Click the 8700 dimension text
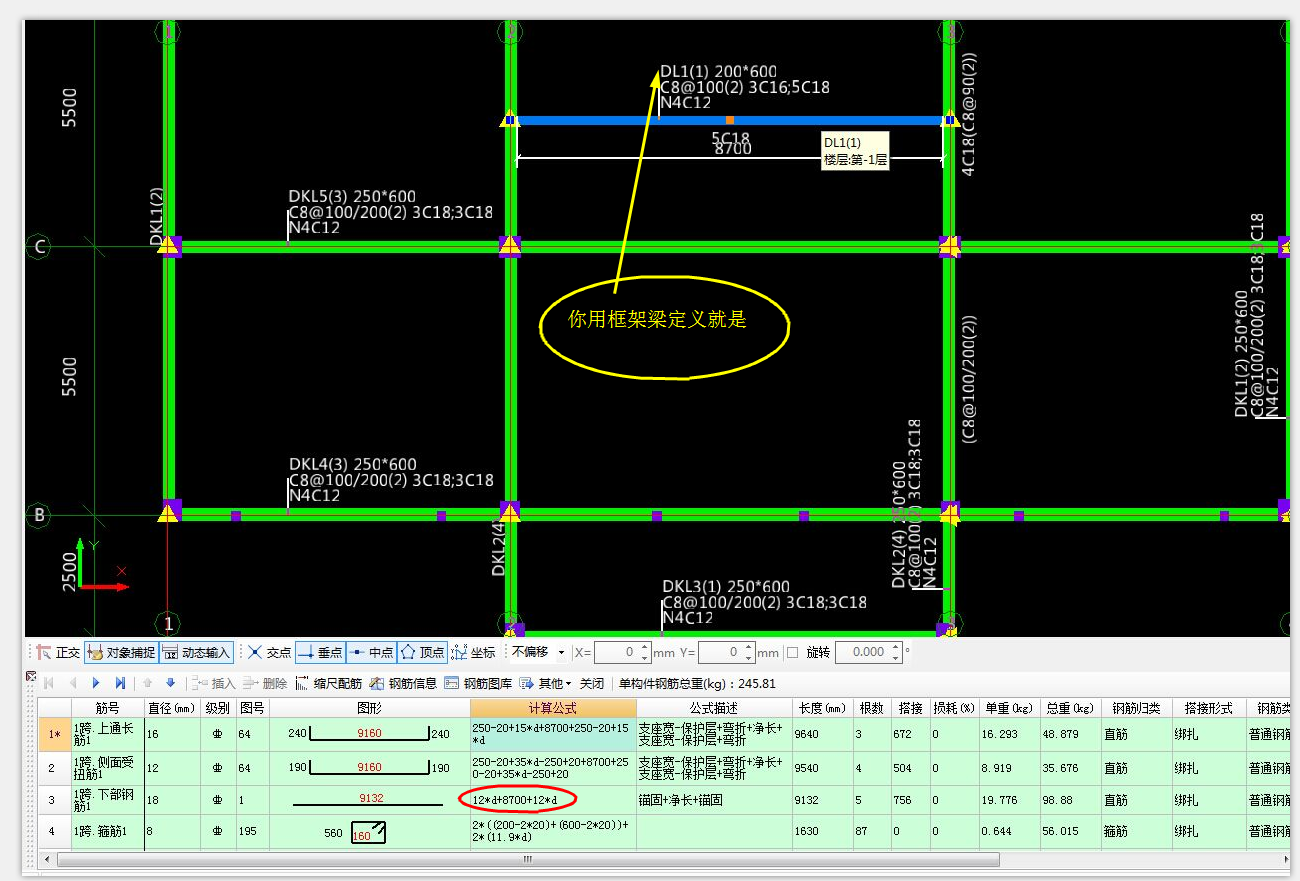This screenshot has height=881, width=1300. pos(733,149)
